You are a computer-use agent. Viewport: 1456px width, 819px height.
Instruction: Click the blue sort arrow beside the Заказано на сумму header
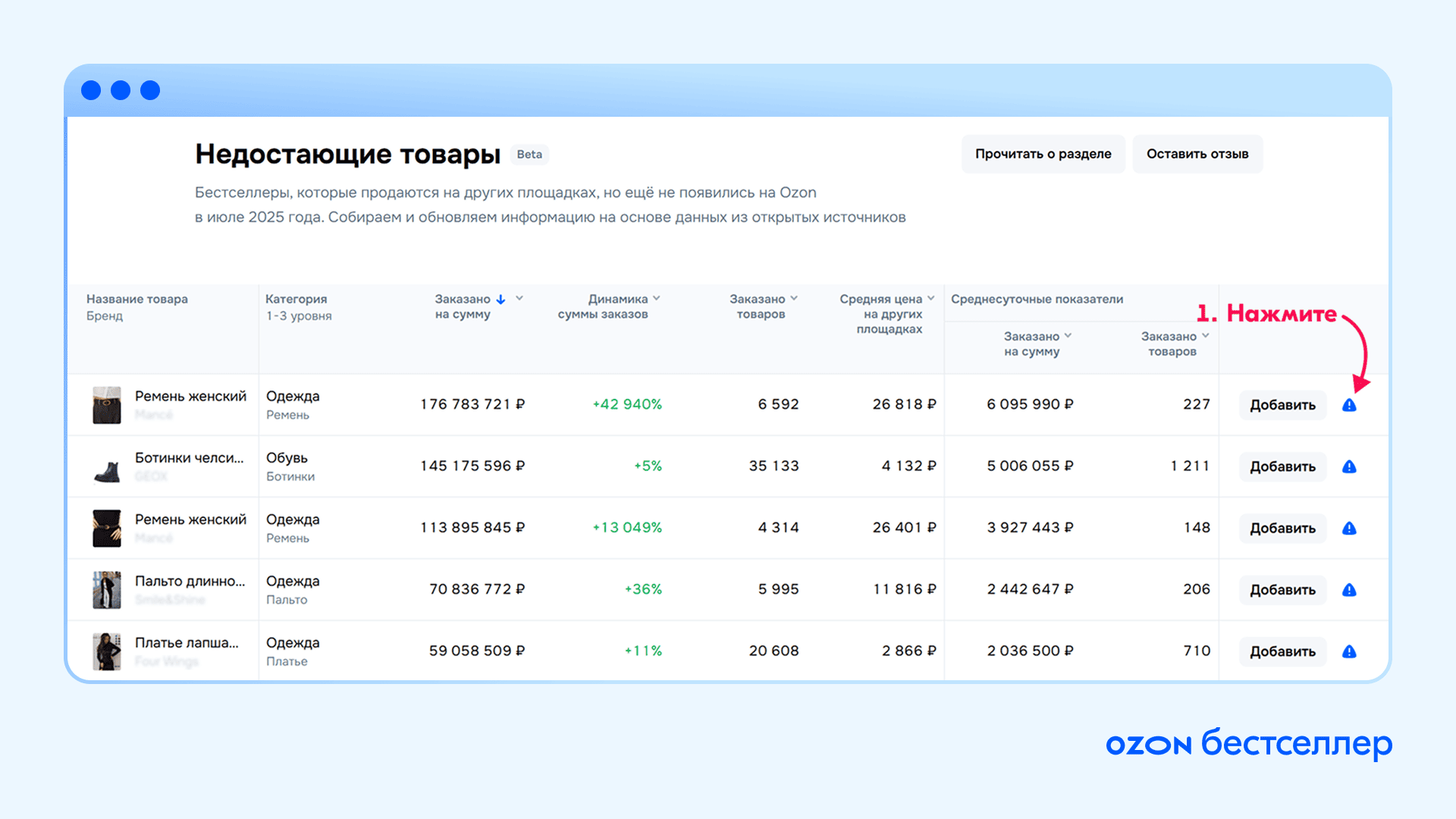coord(500,299)
